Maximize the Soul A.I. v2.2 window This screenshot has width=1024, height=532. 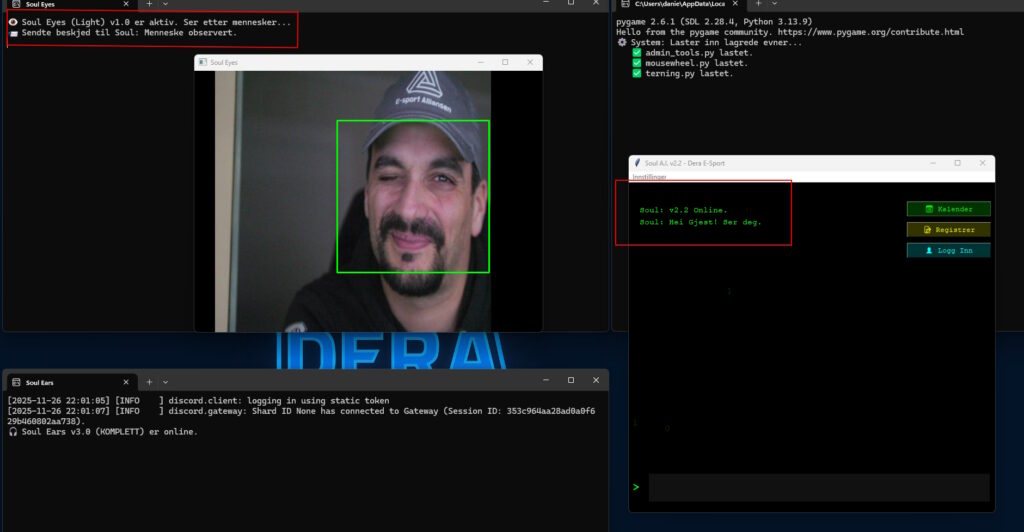click(957, 163)
